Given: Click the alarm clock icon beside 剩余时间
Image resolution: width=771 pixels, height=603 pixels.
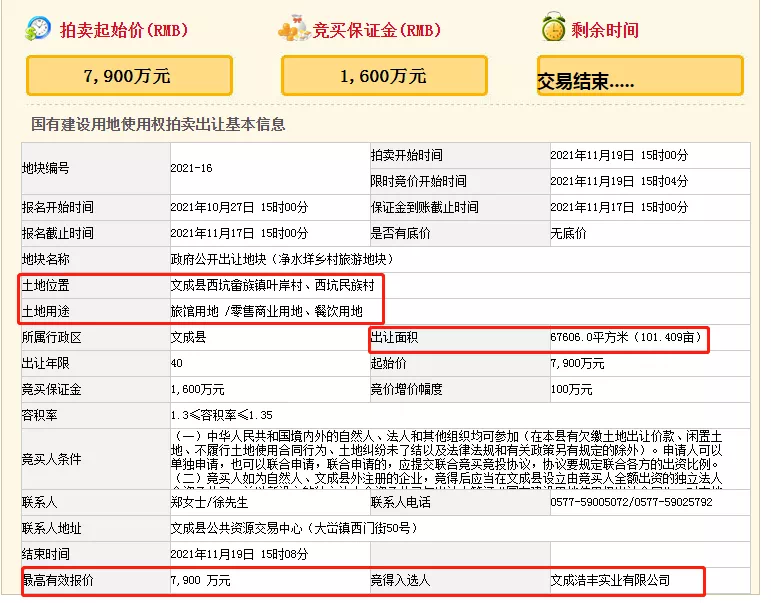Looking at the screenshot, I should click(554, 27).
